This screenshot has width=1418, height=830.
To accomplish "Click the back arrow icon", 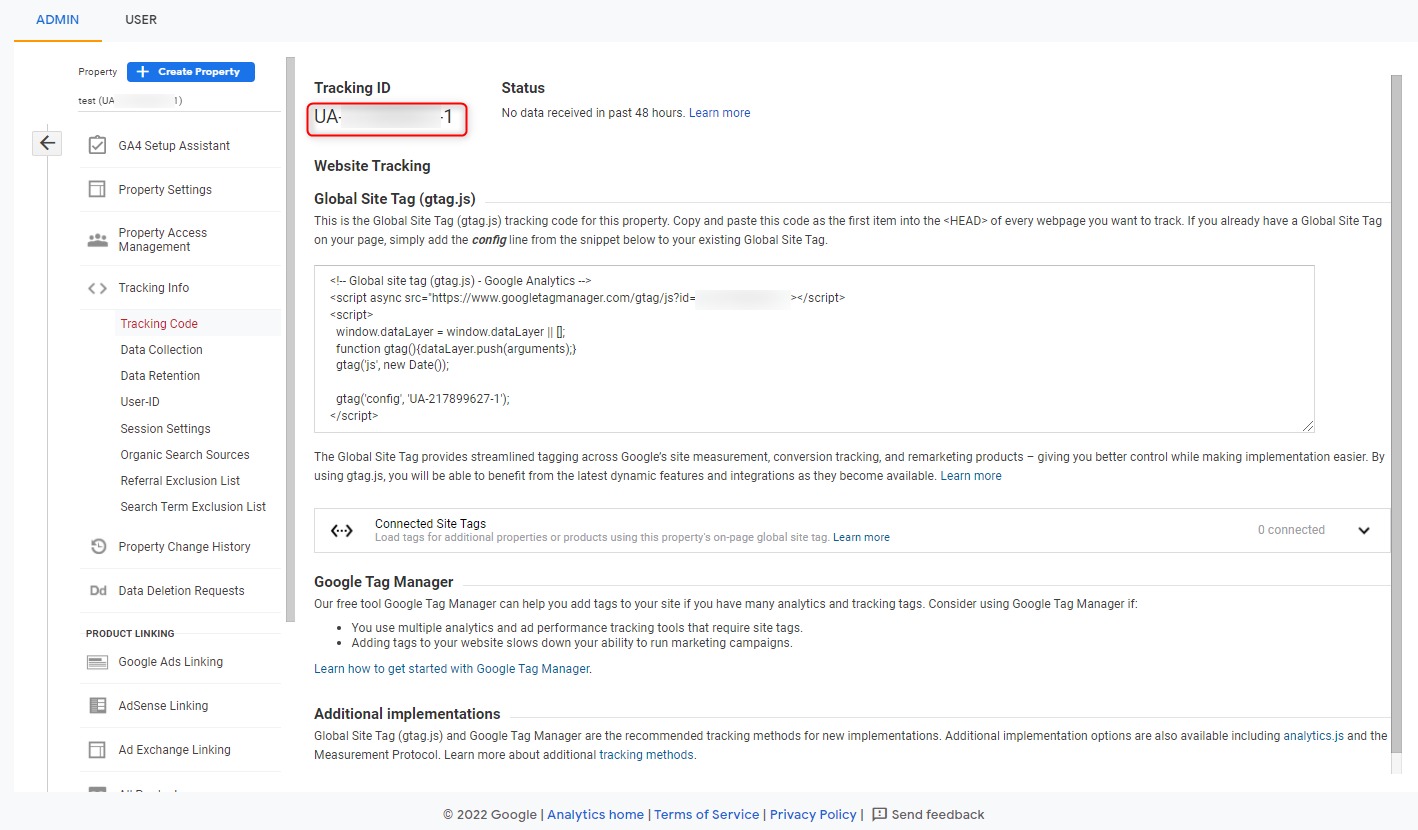I will 47,143.
